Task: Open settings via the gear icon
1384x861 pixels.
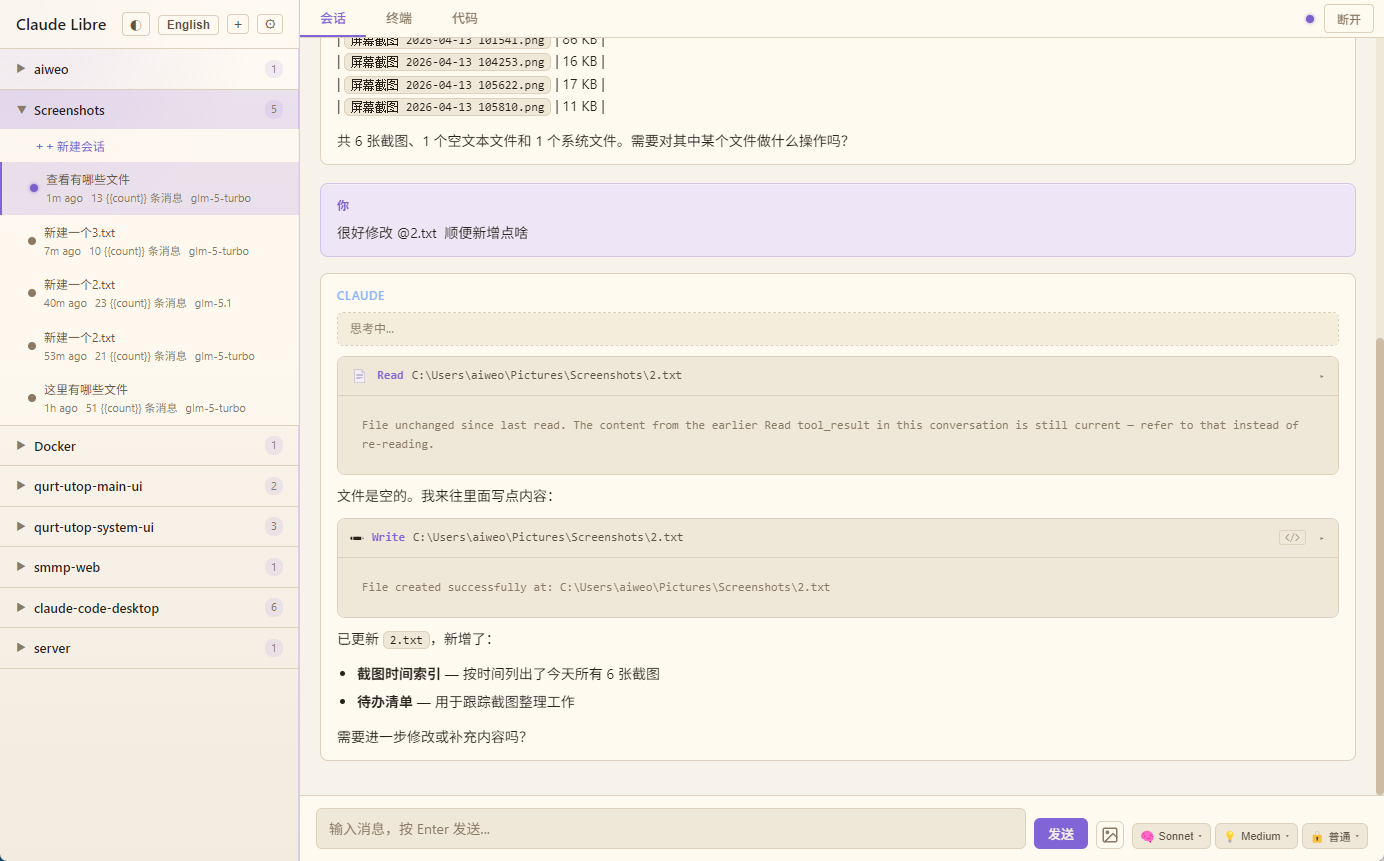Action: point(270,24)
